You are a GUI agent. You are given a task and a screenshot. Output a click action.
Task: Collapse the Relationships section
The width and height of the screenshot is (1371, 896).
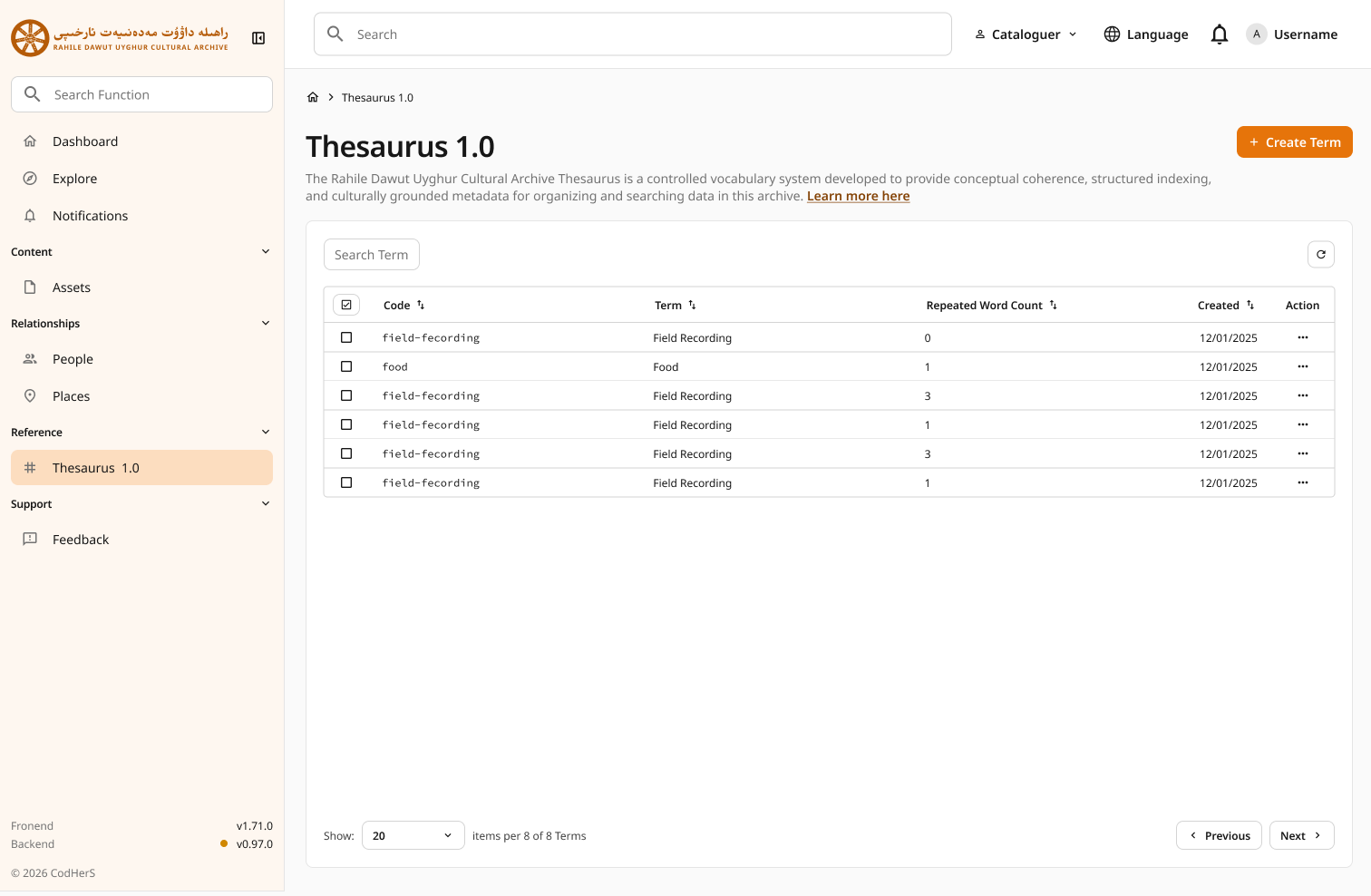(x=265, y=323)
